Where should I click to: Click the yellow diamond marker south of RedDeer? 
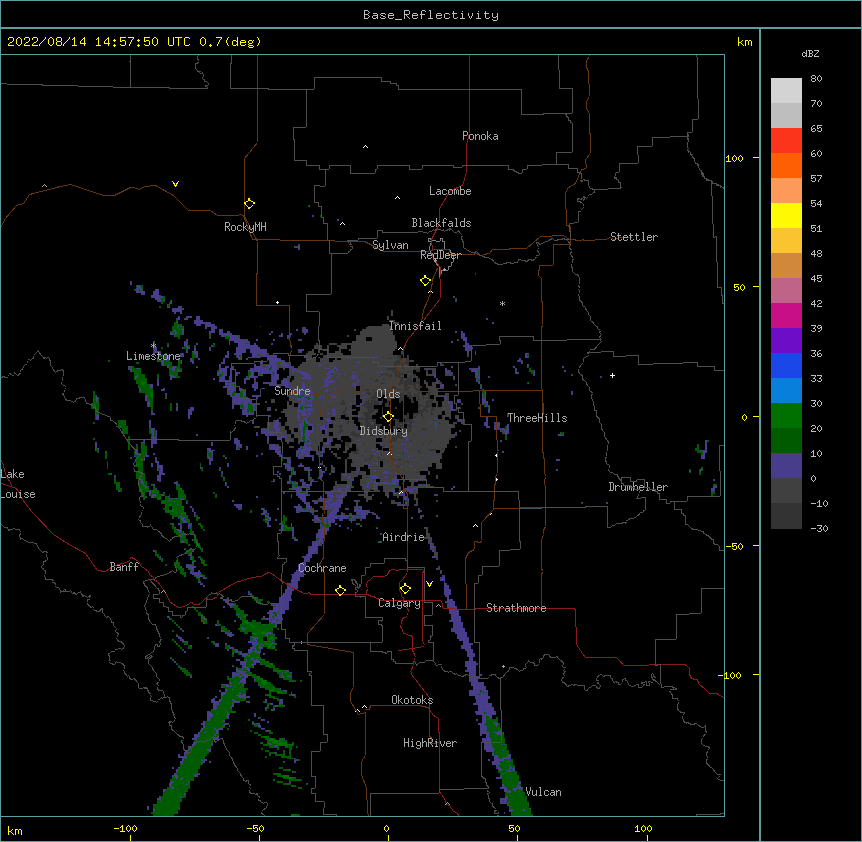425,281
